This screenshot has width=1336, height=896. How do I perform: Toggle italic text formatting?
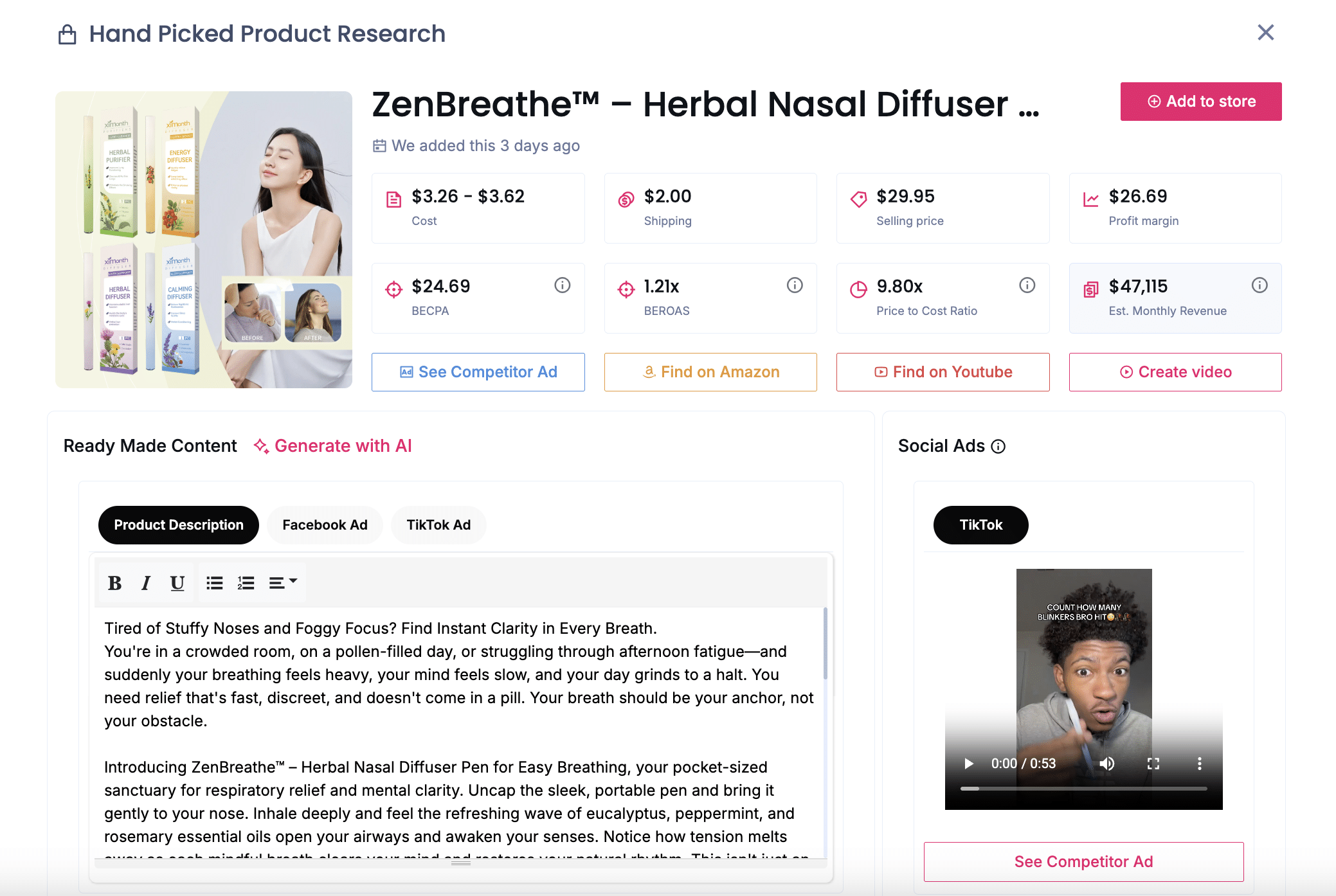coord(146,583)
